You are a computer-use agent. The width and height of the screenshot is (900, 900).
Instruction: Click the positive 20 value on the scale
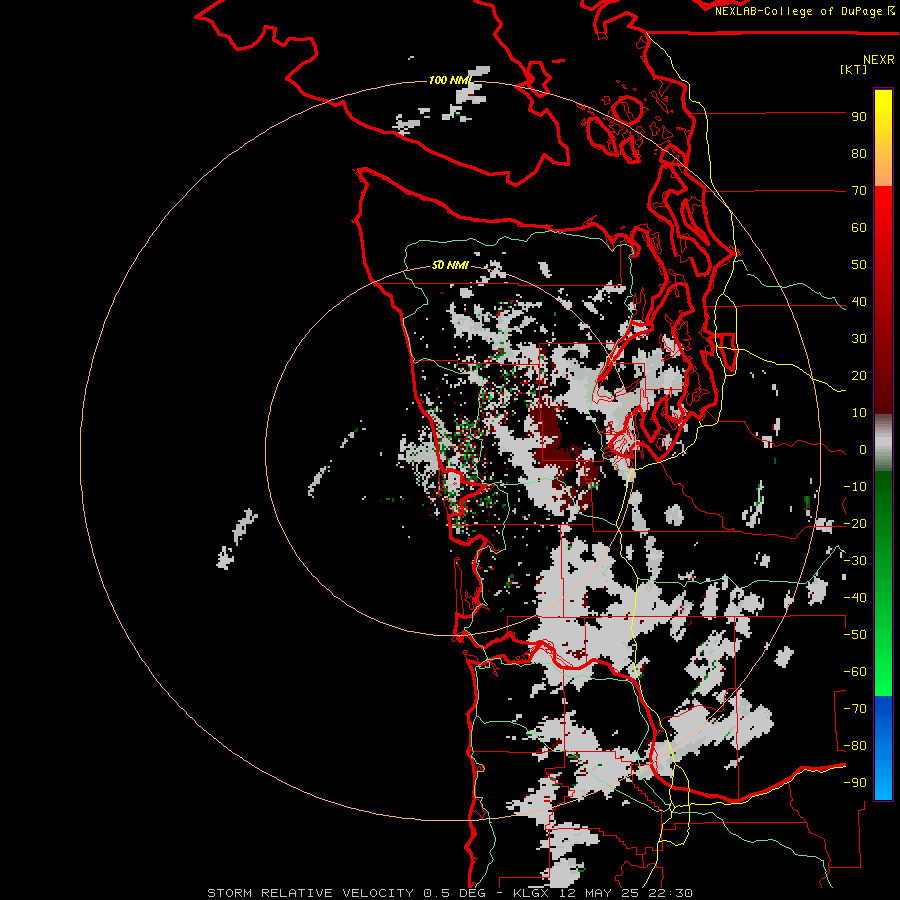(859, 376)
